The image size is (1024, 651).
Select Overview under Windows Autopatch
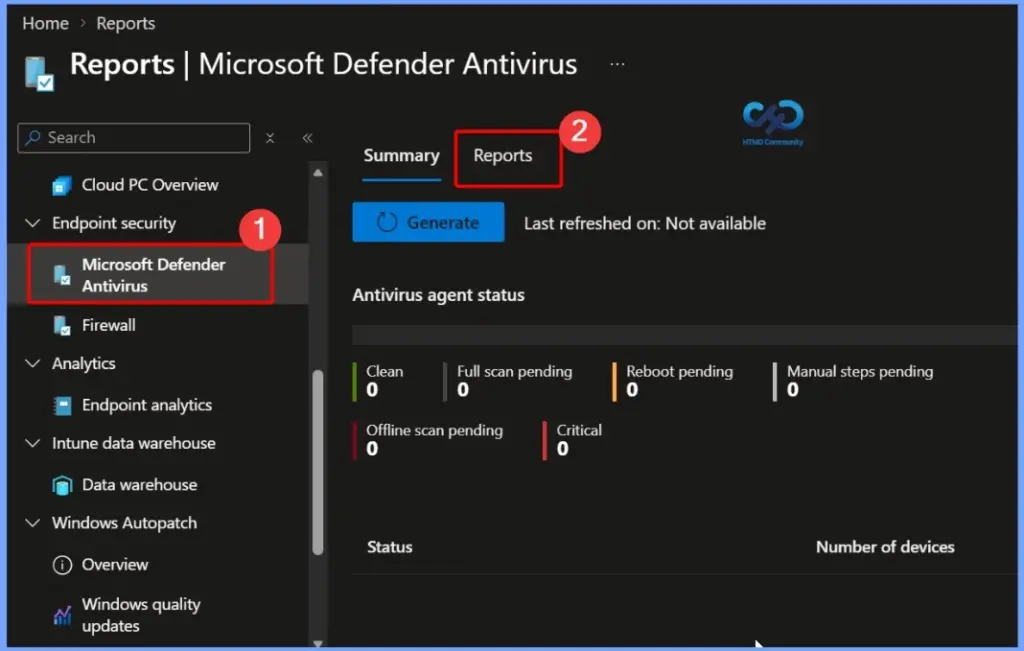click(x=157, y=565)
